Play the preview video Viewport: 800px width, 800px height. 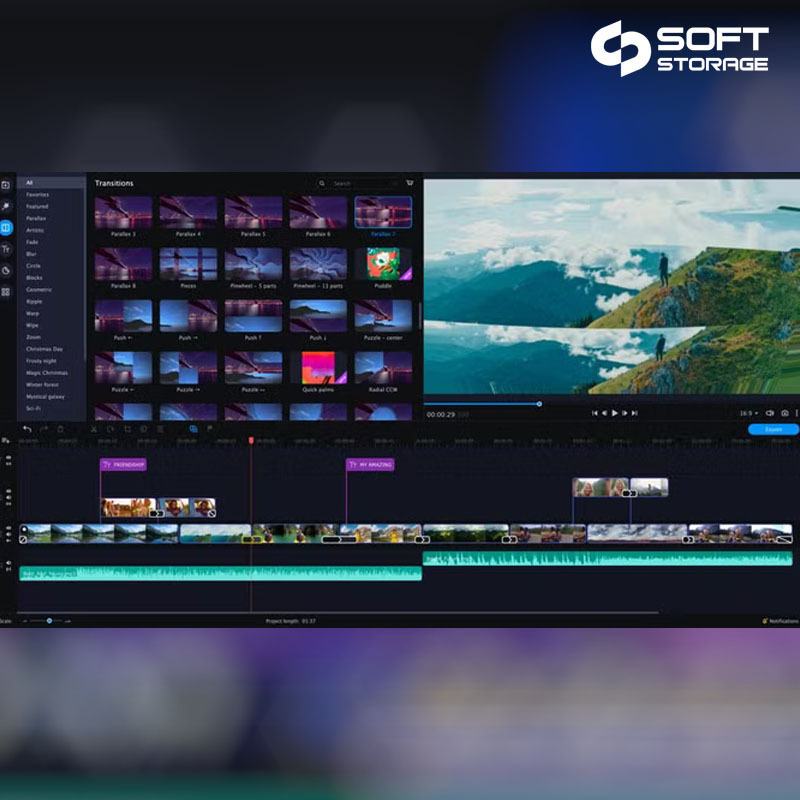pos(615,413)
